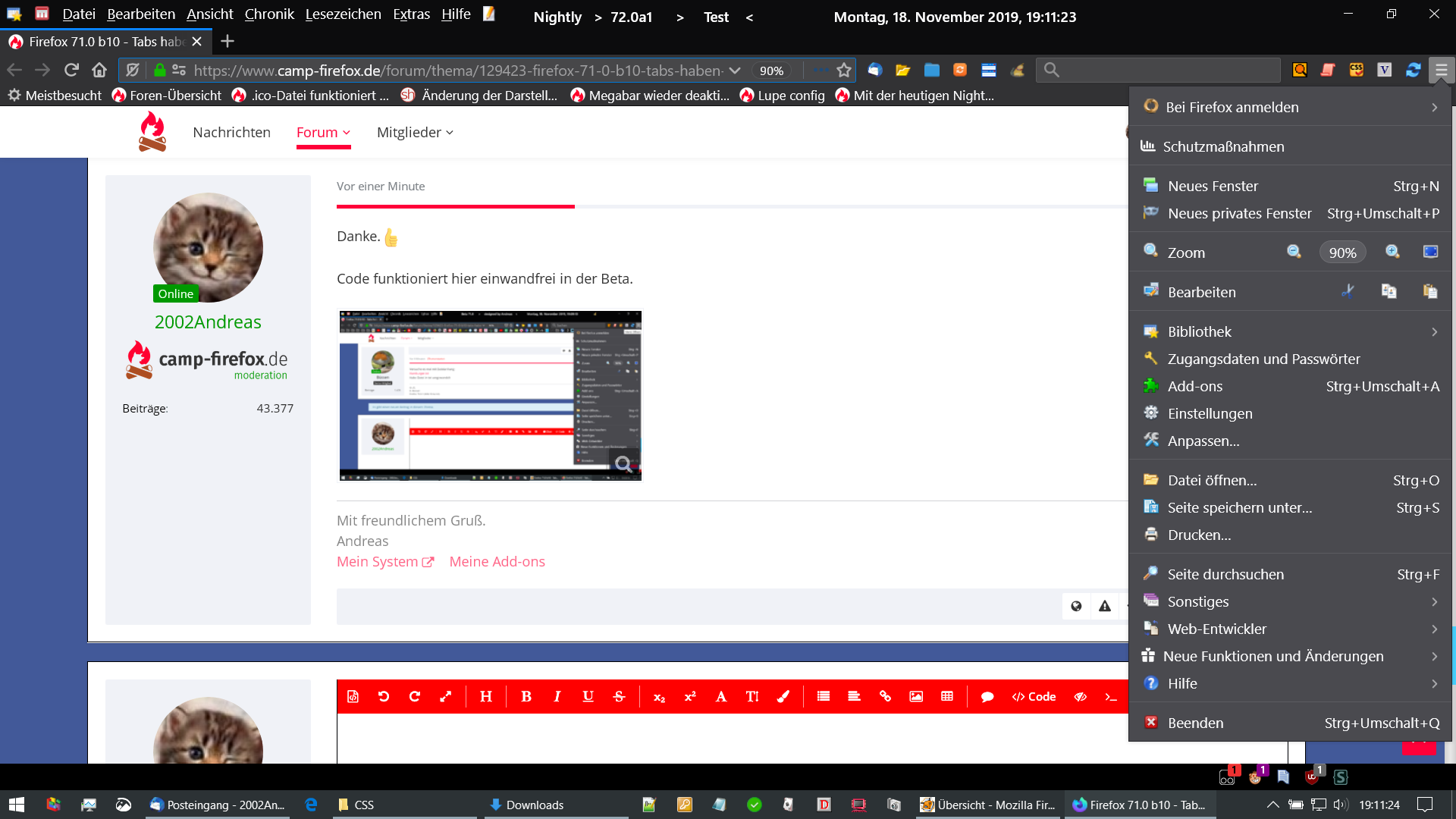Click the insert image icon

[916, 696]
